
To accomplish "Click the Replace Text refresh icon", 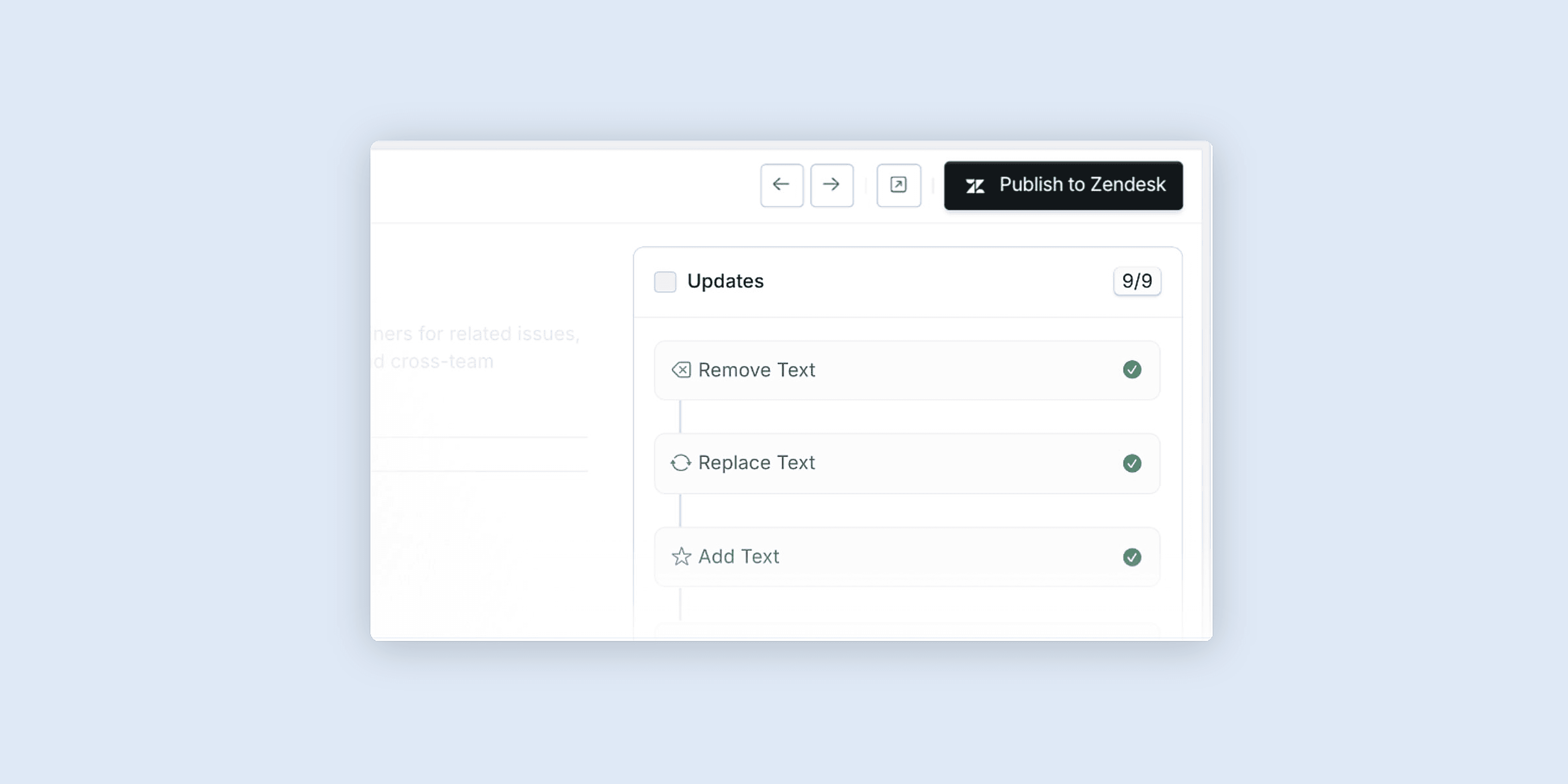I will coord(681,463).
